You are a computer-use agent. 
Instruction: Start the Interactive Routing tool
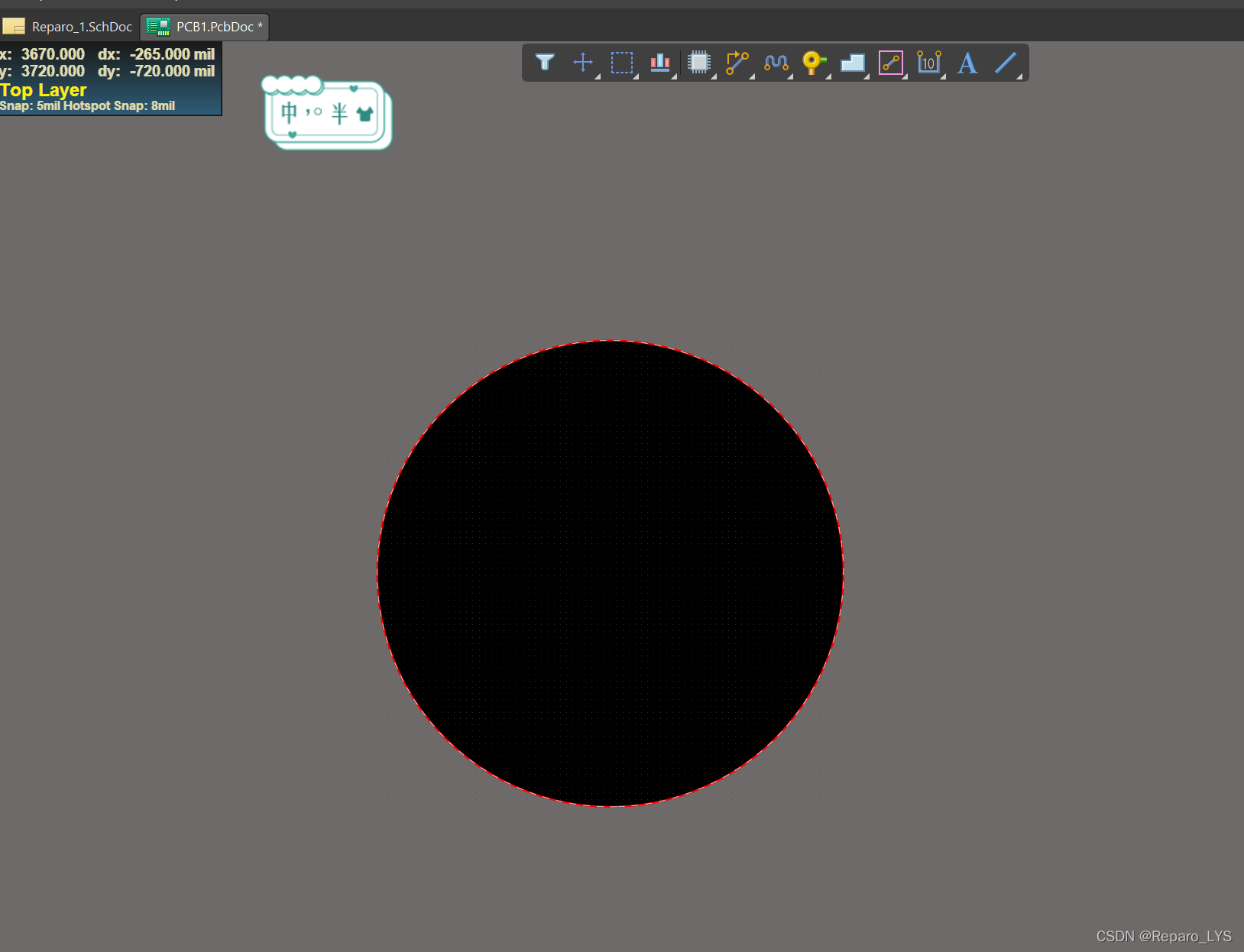coord(737,62)
